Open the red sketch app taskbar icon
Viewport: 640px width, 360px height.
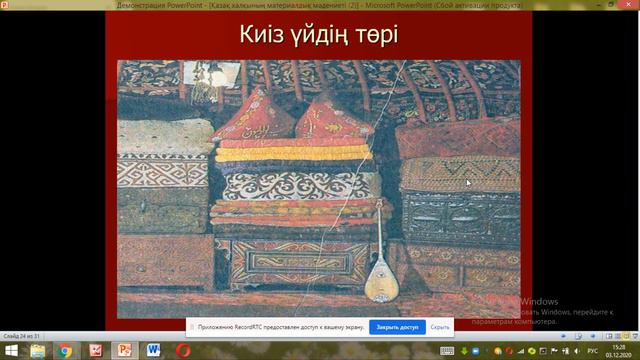[x=96, y=351]
